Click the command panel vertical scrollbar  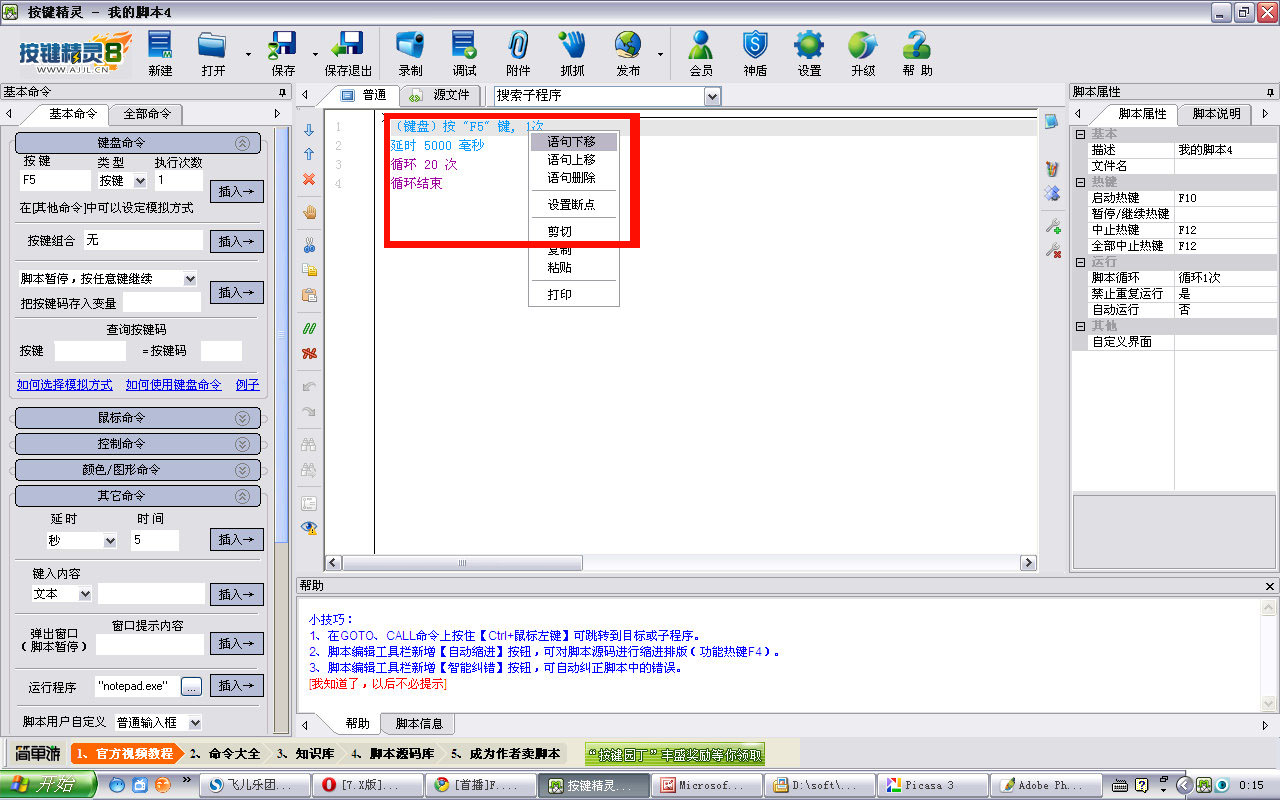pyautogui.click(x=281, y=335)
